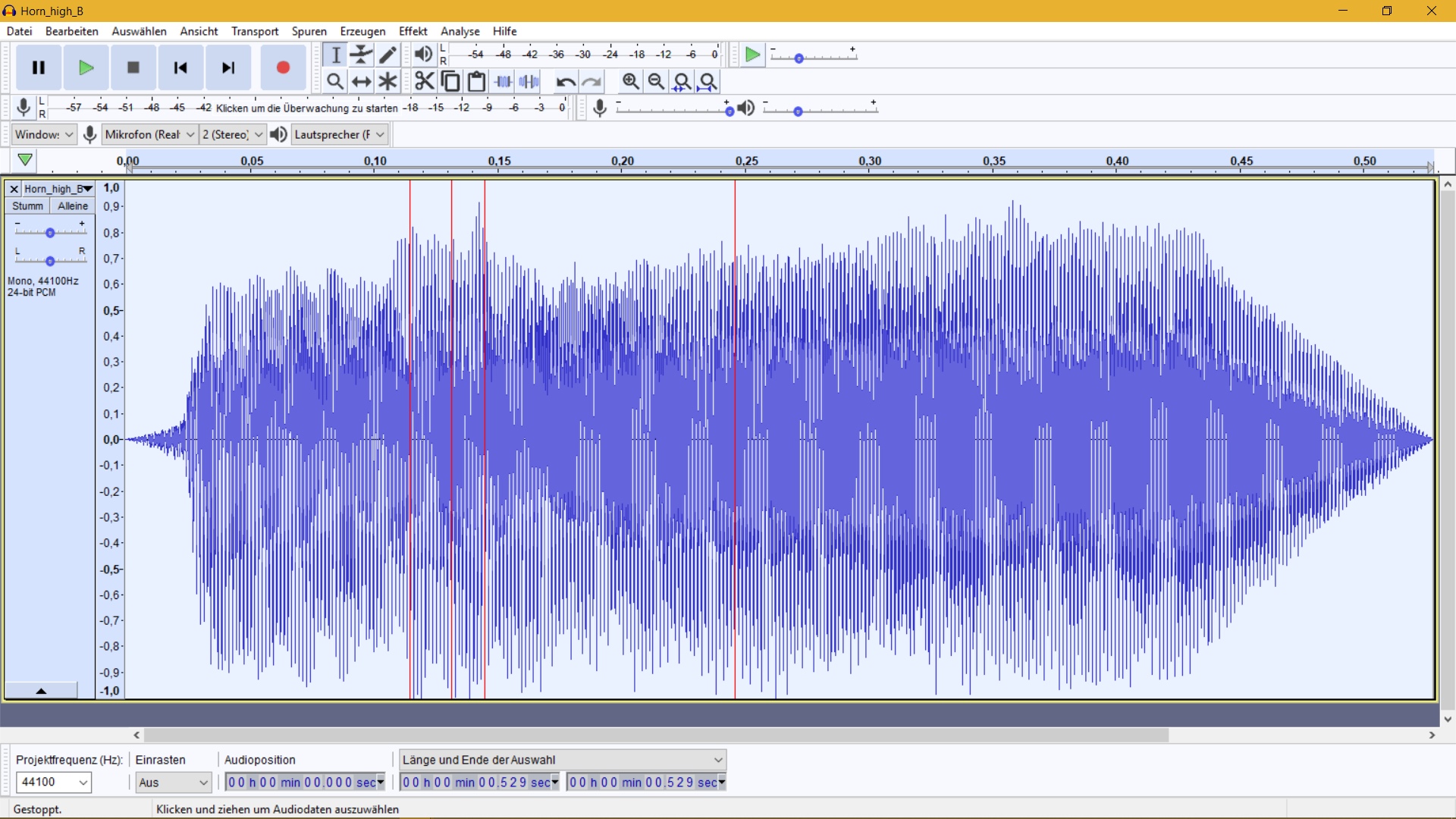This screenshot has width=1456, height=819.
Task: Open the Projektfrequenz 44100 dropdown
Action: 53,782
